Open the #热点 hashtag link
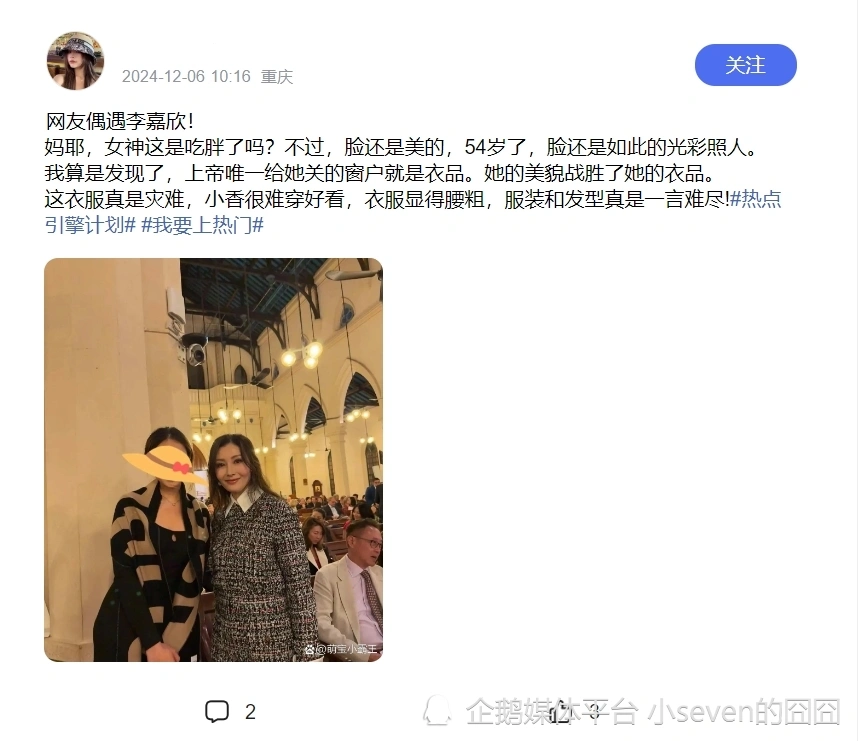This screenshot has width=860, height=741. [x=756, y=199]
